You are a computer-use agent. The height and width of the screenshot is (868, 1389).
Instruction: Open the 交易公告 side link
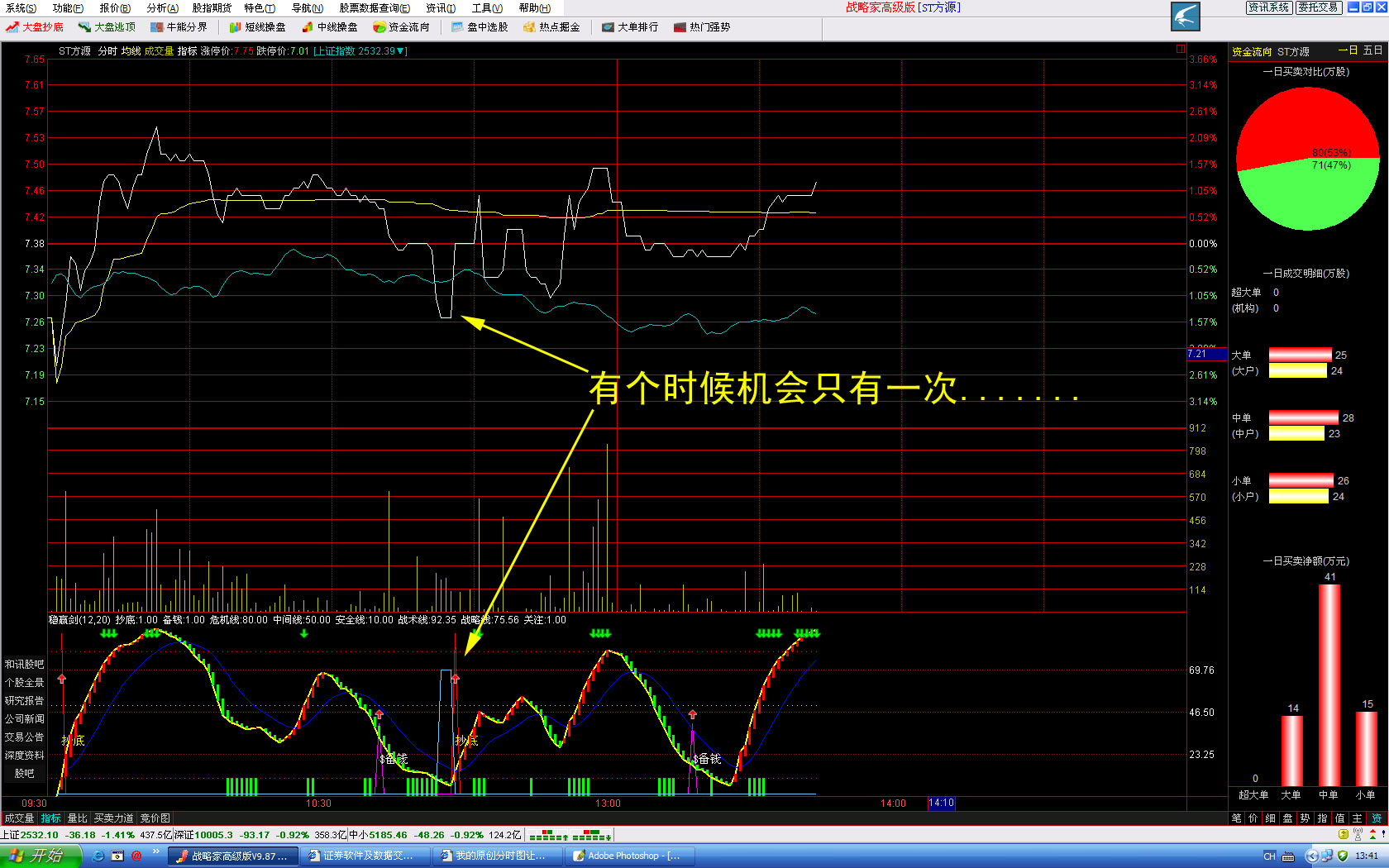pyautogui.click(x=24, y=737)
